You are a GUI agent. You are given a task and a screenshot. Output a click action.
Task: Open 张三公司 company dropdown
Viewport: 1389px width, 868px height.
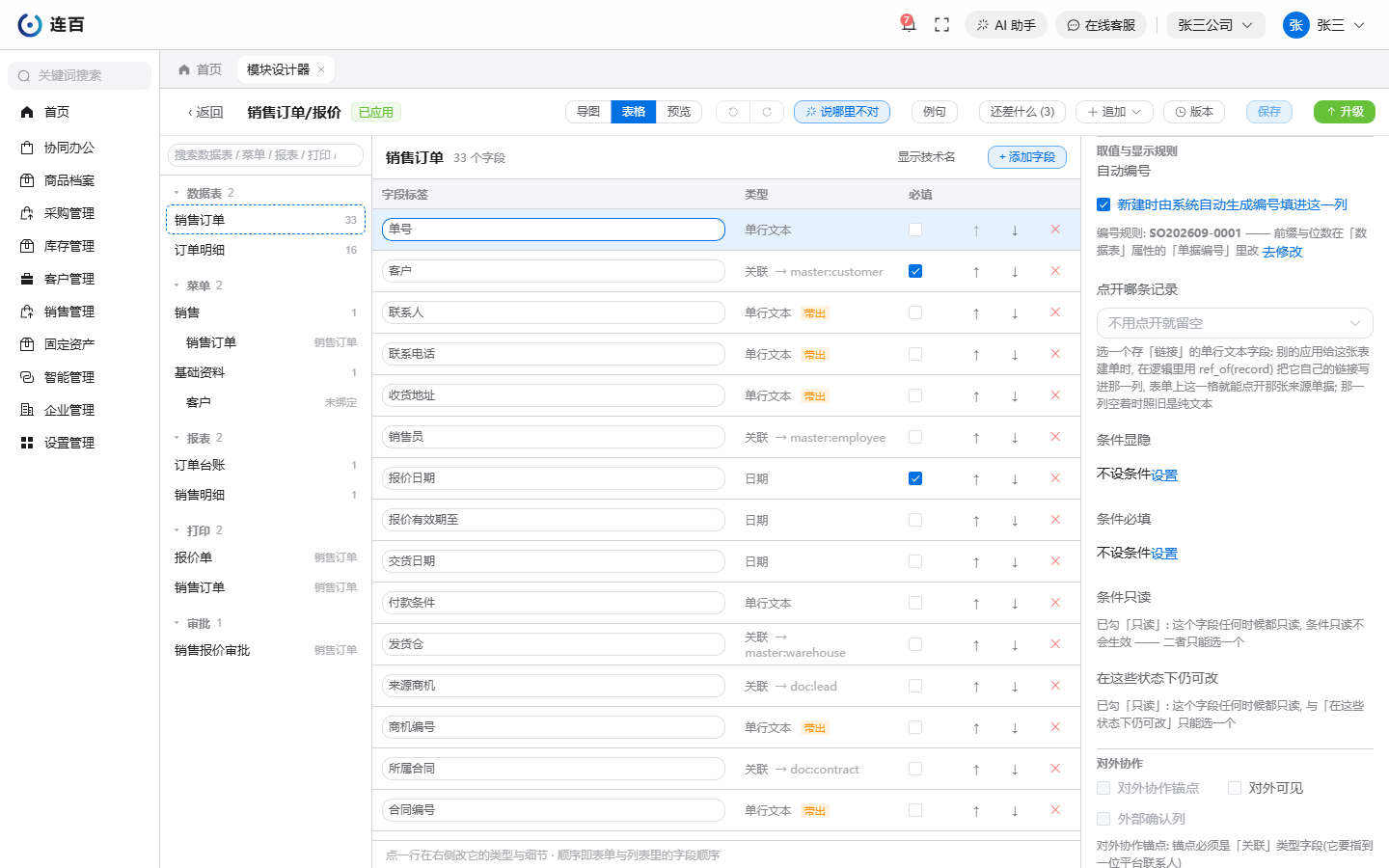click(1215, 25)
